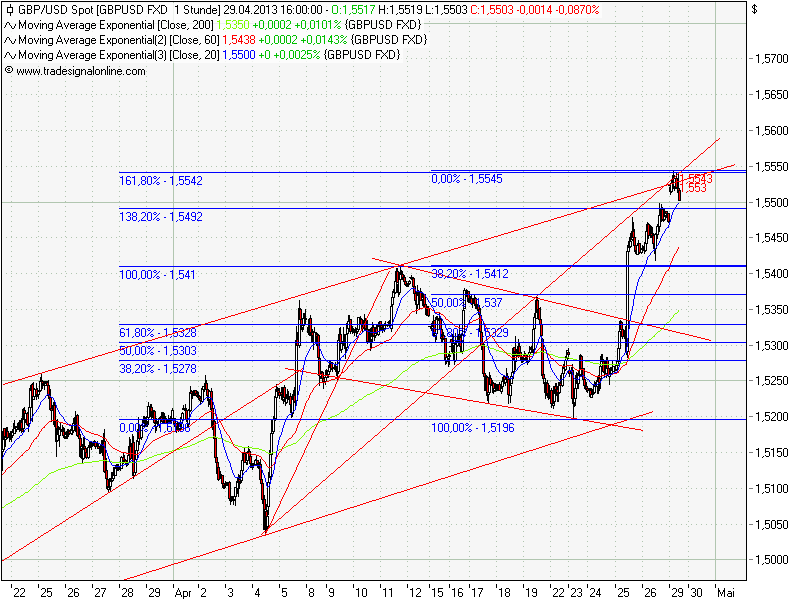Click 1,5450 on the price axis

[771, 238]
